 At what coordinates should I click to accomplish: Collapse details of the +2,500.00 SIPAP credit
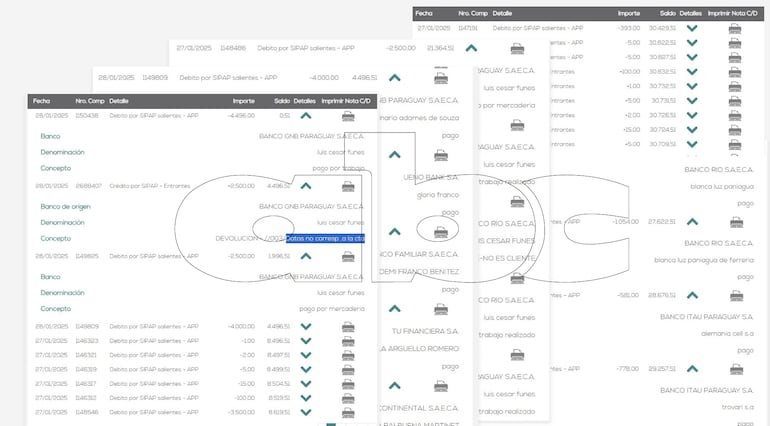306,186
